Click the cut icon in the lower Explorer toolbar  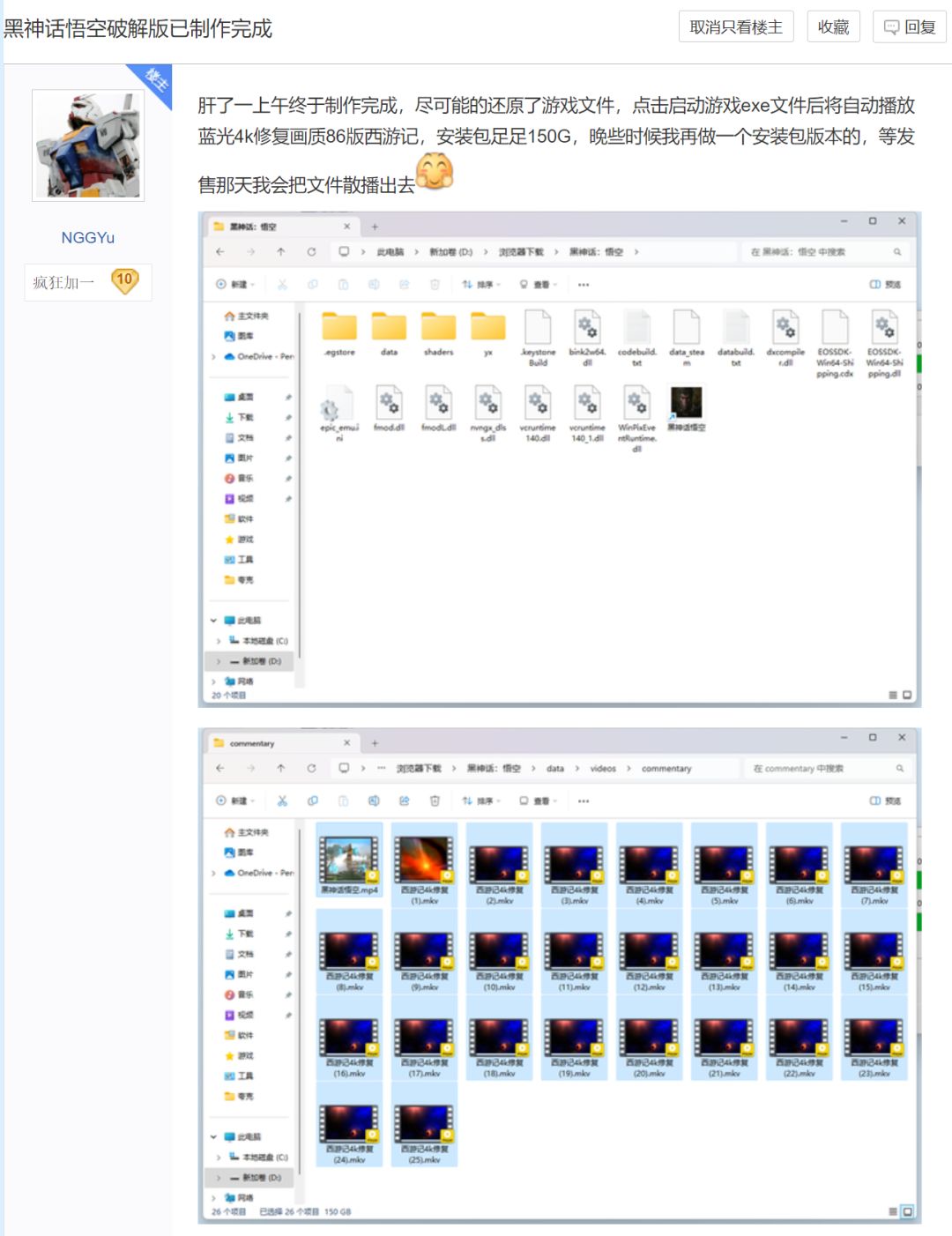click(x=282, y=800)
